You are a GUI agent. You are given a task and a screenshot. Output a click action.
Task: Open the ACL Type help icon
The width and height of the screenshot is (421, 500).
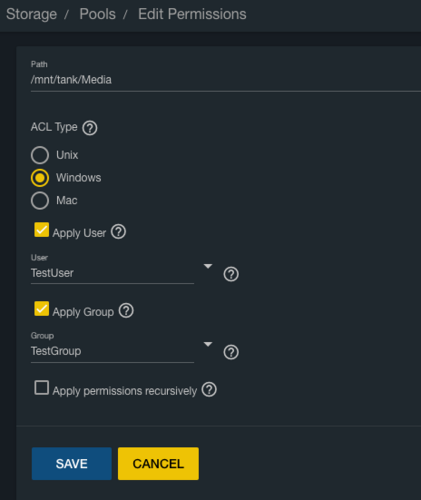click(90, 128)
